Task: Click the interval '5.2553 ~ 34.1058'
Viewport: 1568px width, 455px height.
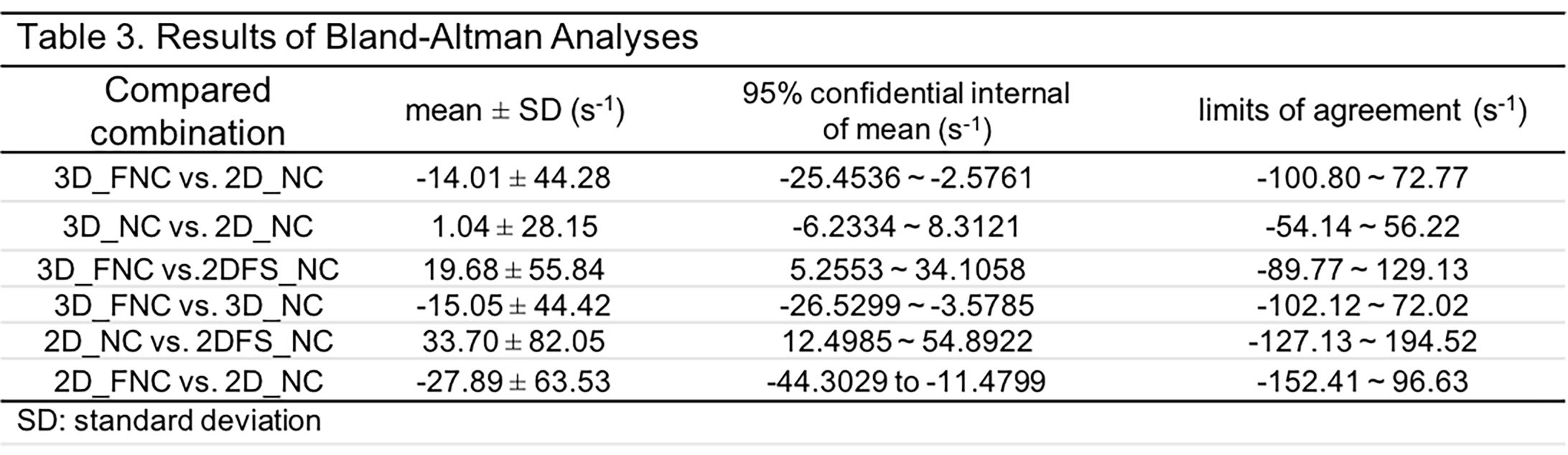Action: coord(906,270)
